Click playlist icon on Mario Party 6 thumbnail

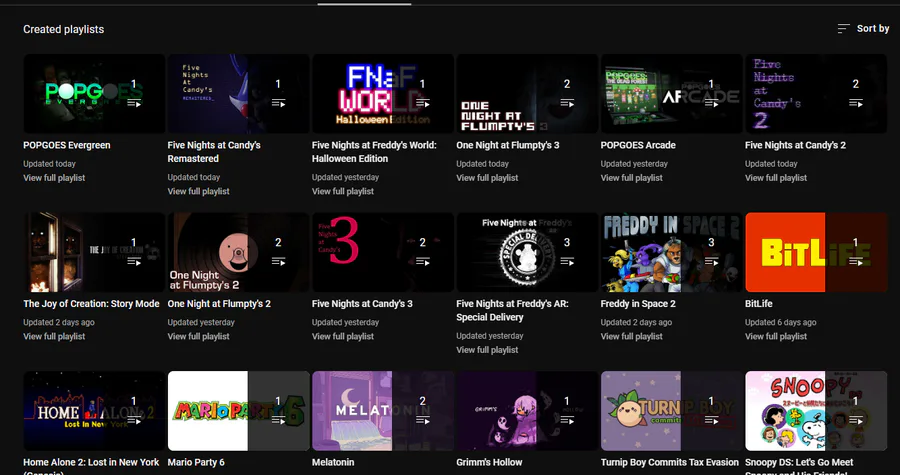coord(278,421)
